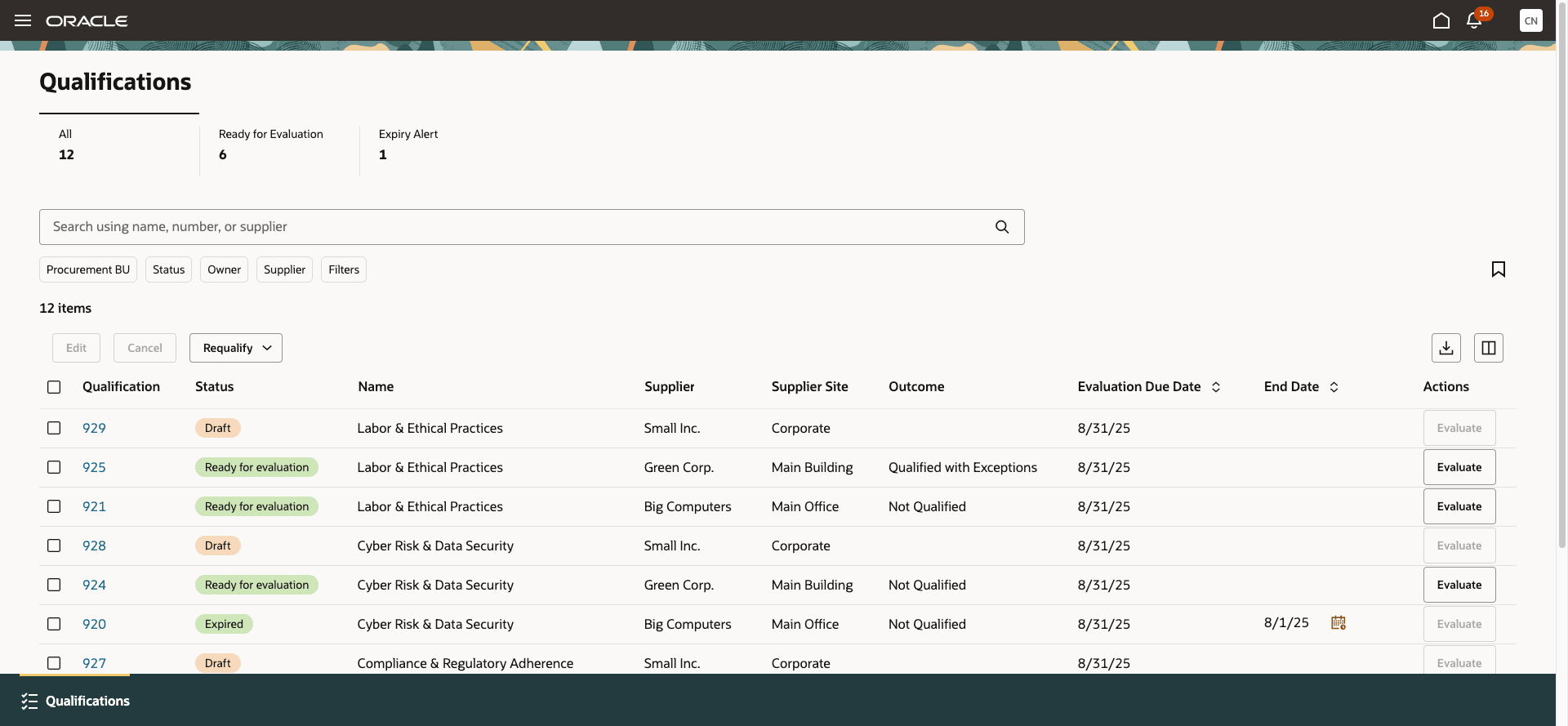1568x726 pixels.
Task: Click the Qualifications checklist icon in bottom bar
Action: tap(29, 702)
